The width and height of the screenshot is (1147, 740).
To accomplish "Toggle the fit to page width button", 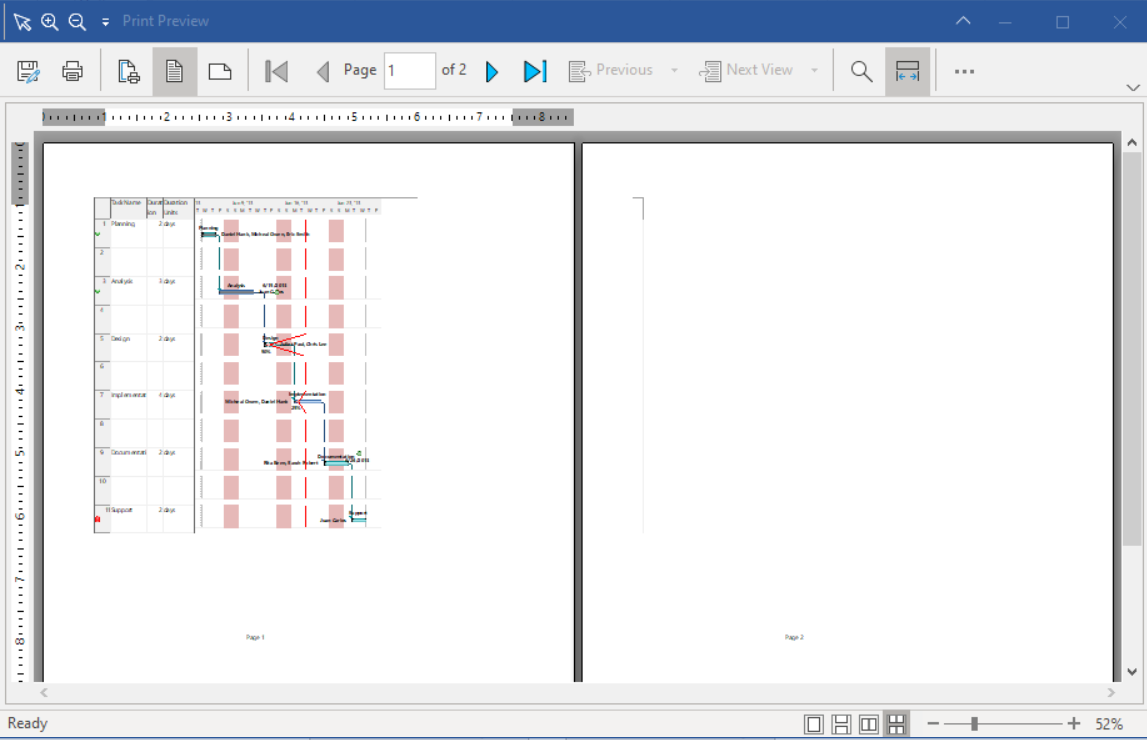I will coord(907,72).
